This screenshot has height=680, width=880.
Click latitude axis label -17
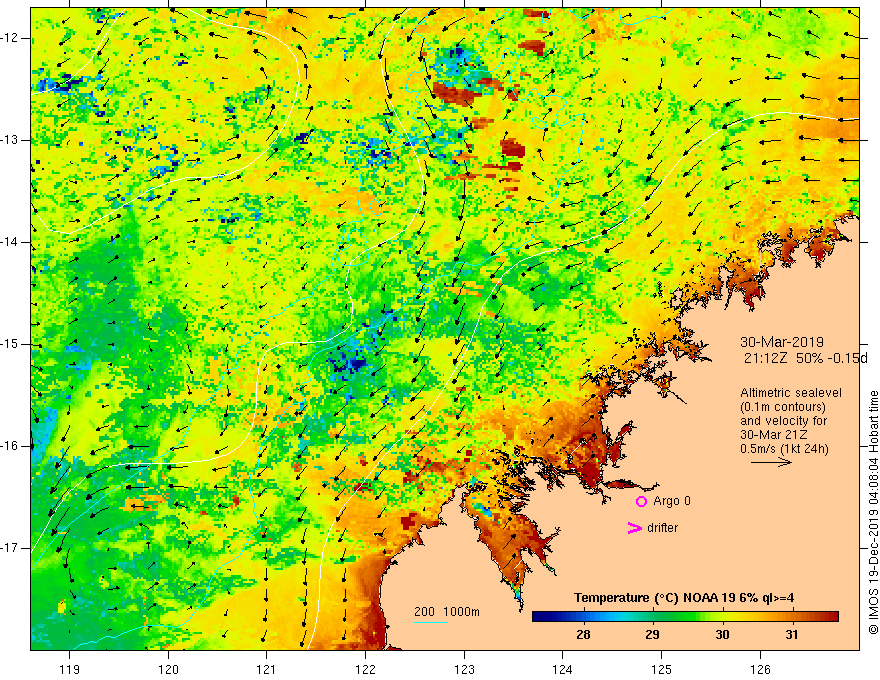pyautogui.click(x=10, y=548)
